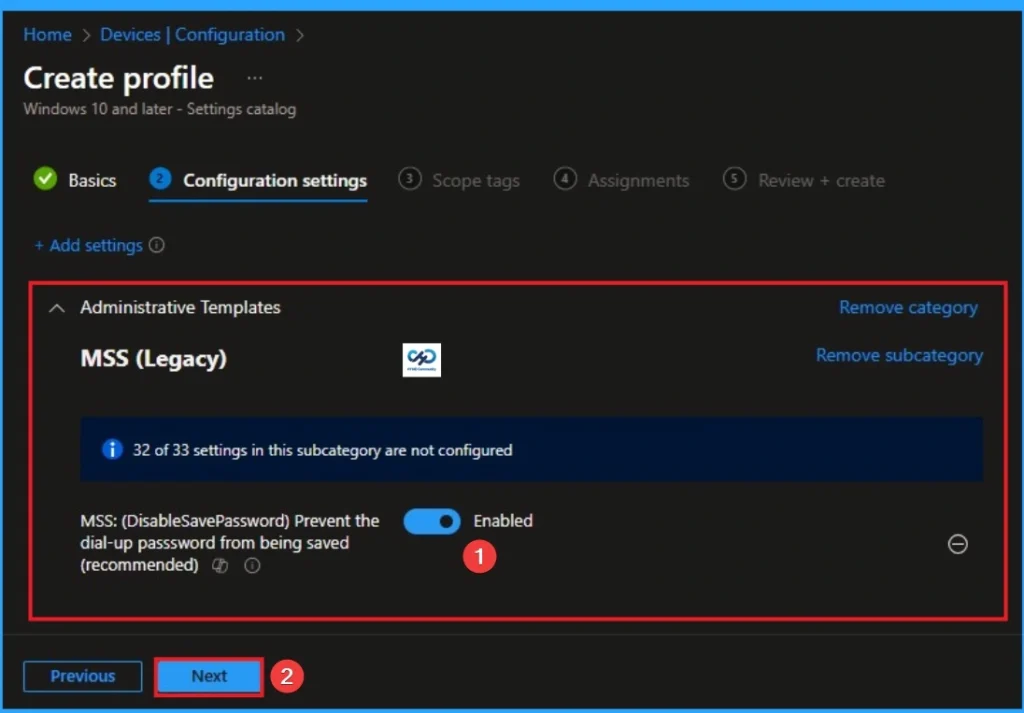Click the green check icon on Basics step
The width and height of the screenshot is (1024, 713).
click(44, 180)
